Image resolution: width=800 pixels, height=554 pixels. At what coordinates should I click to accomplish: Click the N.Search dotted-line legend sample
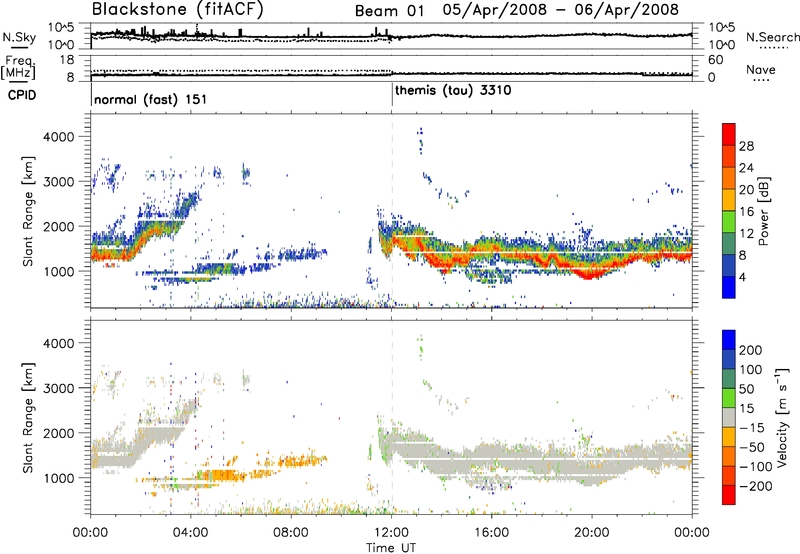(774, 48)
